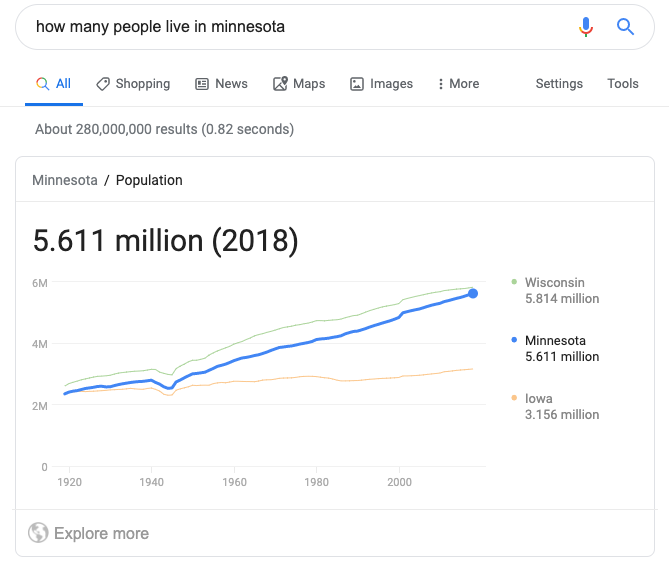Switch to the All results tab
The image size is (669, 563).
point(54,84)
